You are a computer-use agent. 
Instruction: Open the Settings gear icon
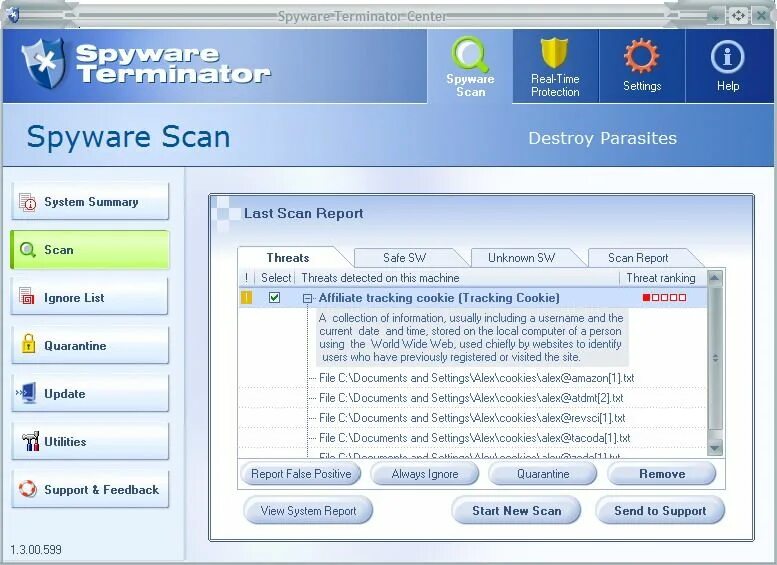point(642,55)
